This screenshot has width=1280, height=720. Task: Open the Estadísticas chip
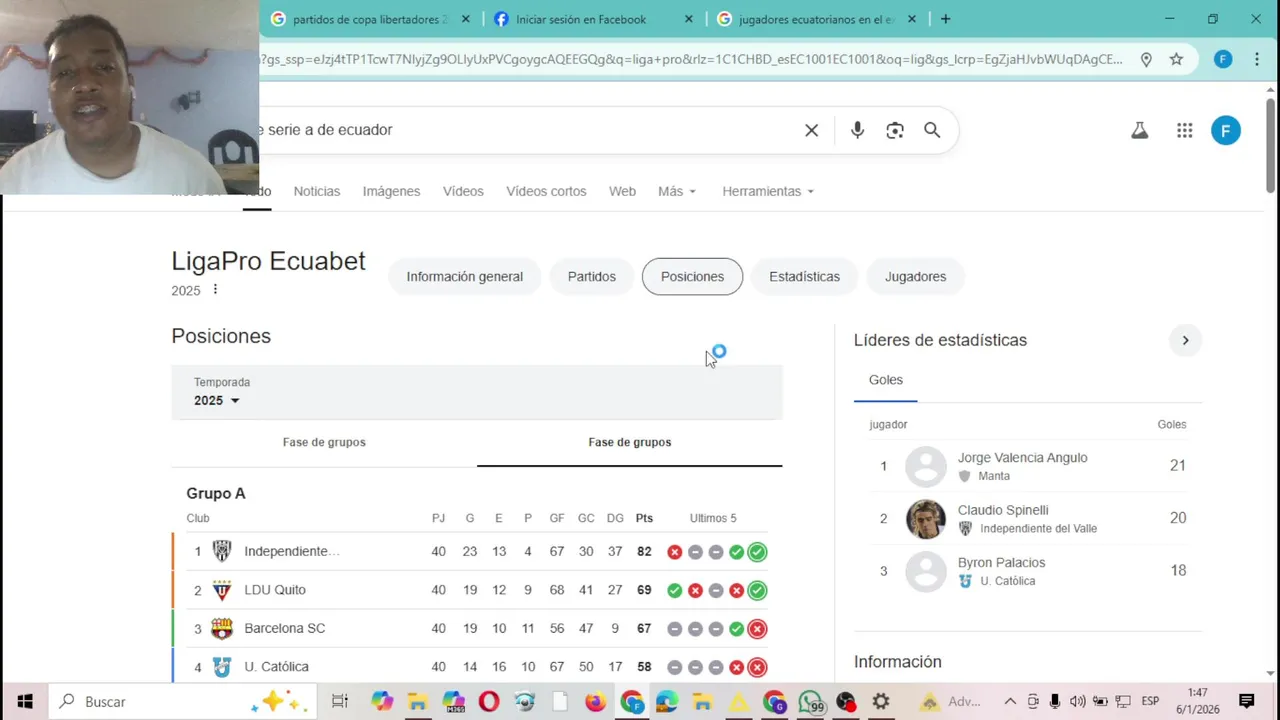tap(805, 277)
